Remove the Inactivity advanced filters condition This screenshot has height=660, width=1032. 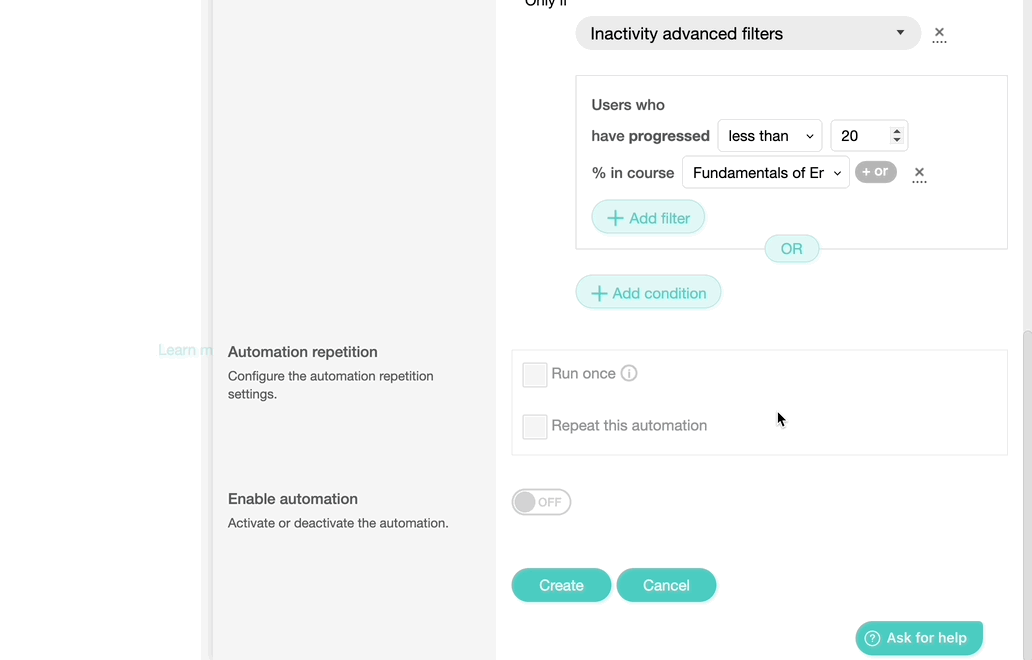(x=939, y=33)
